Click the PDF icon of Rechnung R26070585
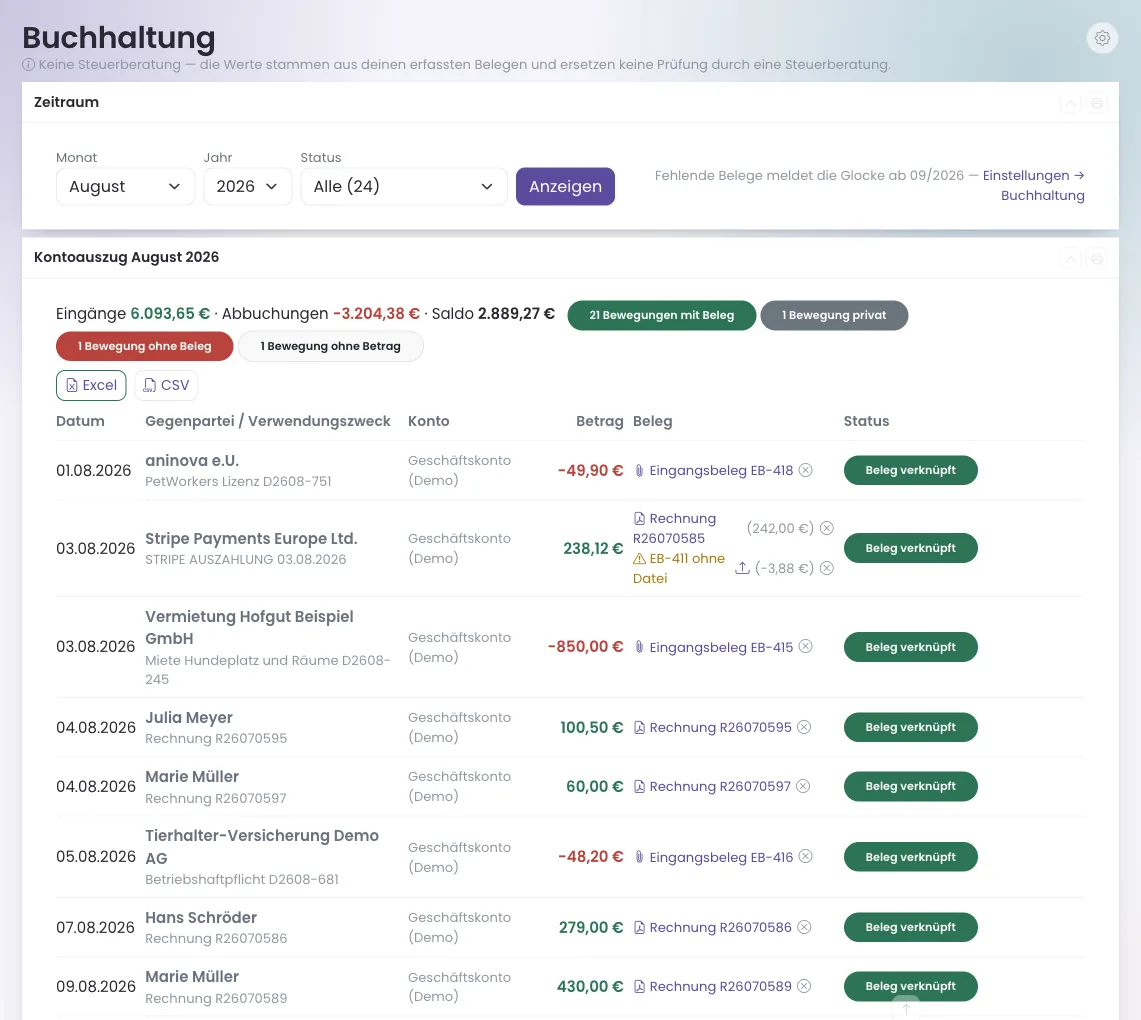The width and height of the screenshot is (1141, 1020). (639, 519)
